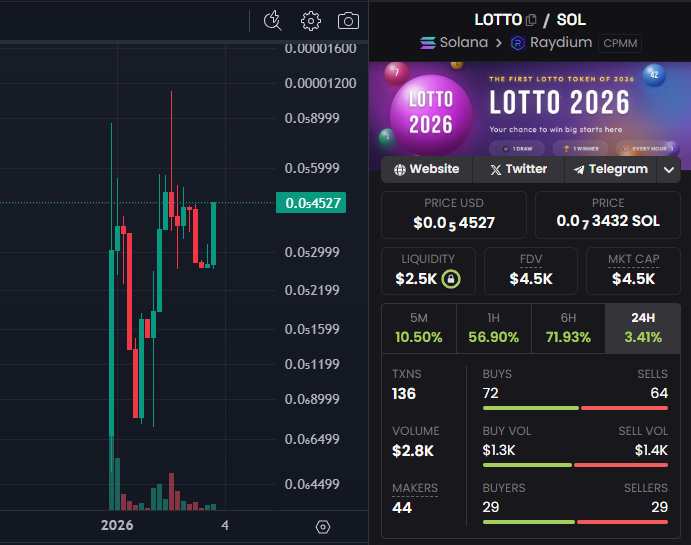The height and width of the screenshot is (545, 691).
Task: Click the 0.0₅2999 price axis label
Action: pyautogui.click(x=312, y=252)
